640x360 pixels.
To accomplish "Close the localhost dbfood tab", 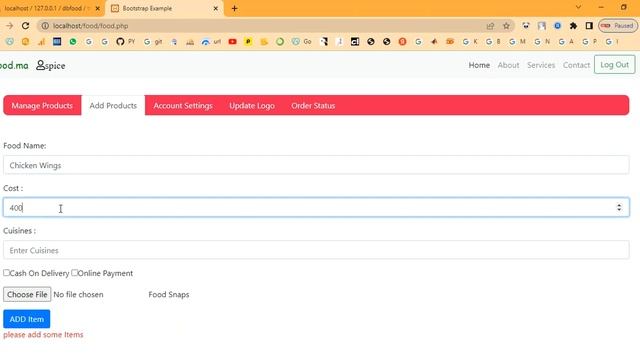I will coord(98,8).
